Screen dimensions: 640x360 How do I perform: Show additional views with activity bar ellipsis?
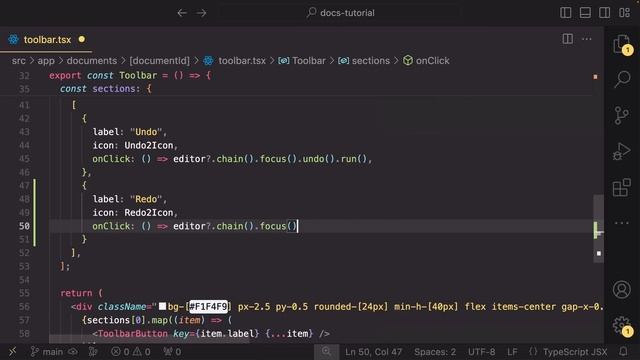(x=622, y=223)
